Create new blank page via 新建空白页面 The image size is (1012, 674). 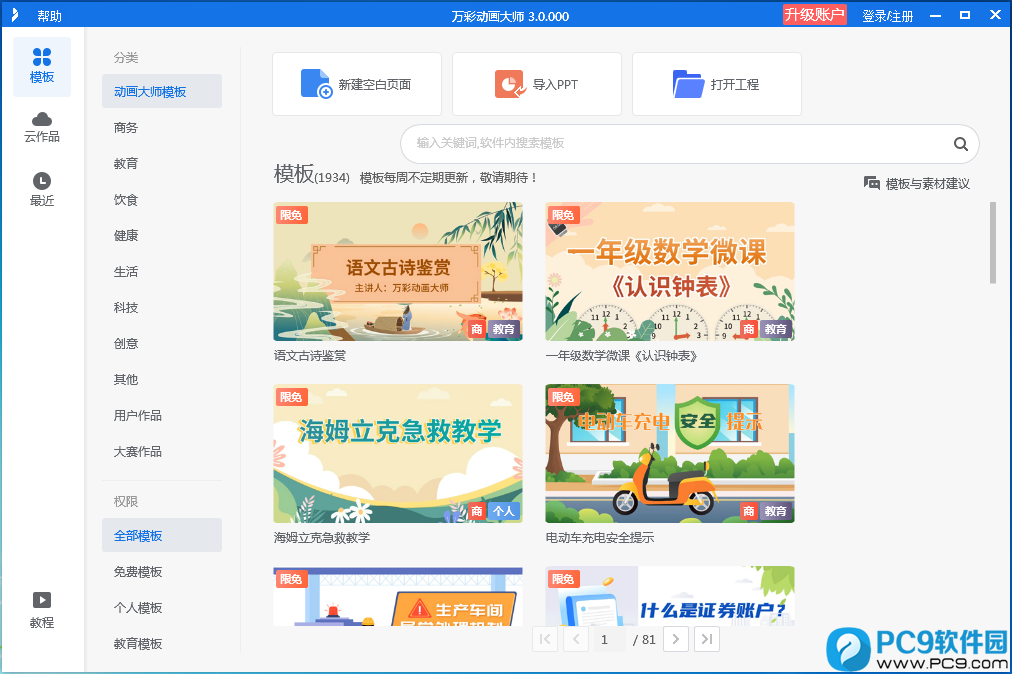tap(357, 84)
